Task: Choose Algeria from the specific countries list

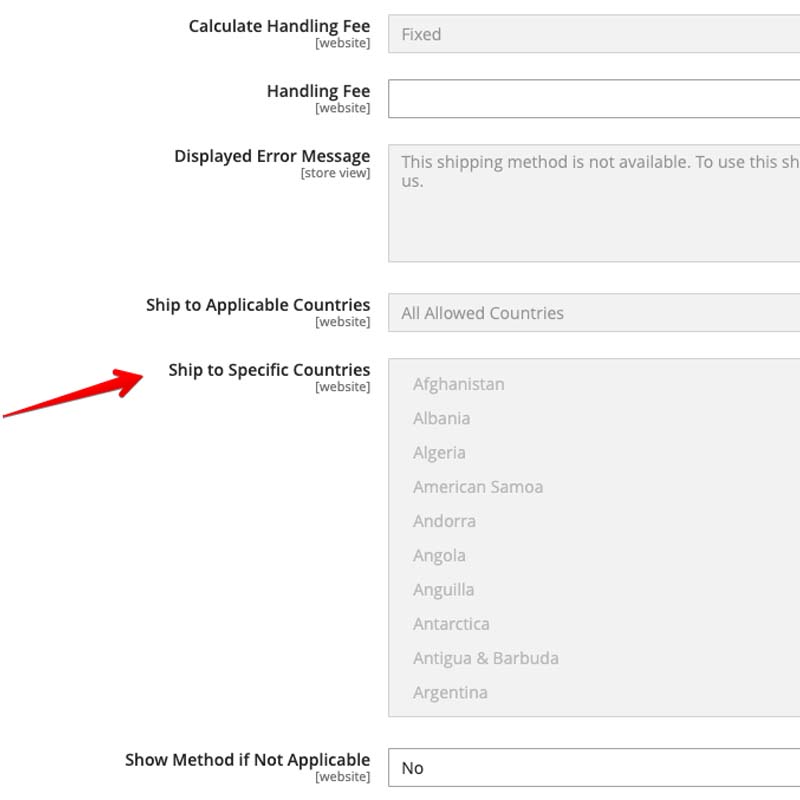Action: click(439, 452)
